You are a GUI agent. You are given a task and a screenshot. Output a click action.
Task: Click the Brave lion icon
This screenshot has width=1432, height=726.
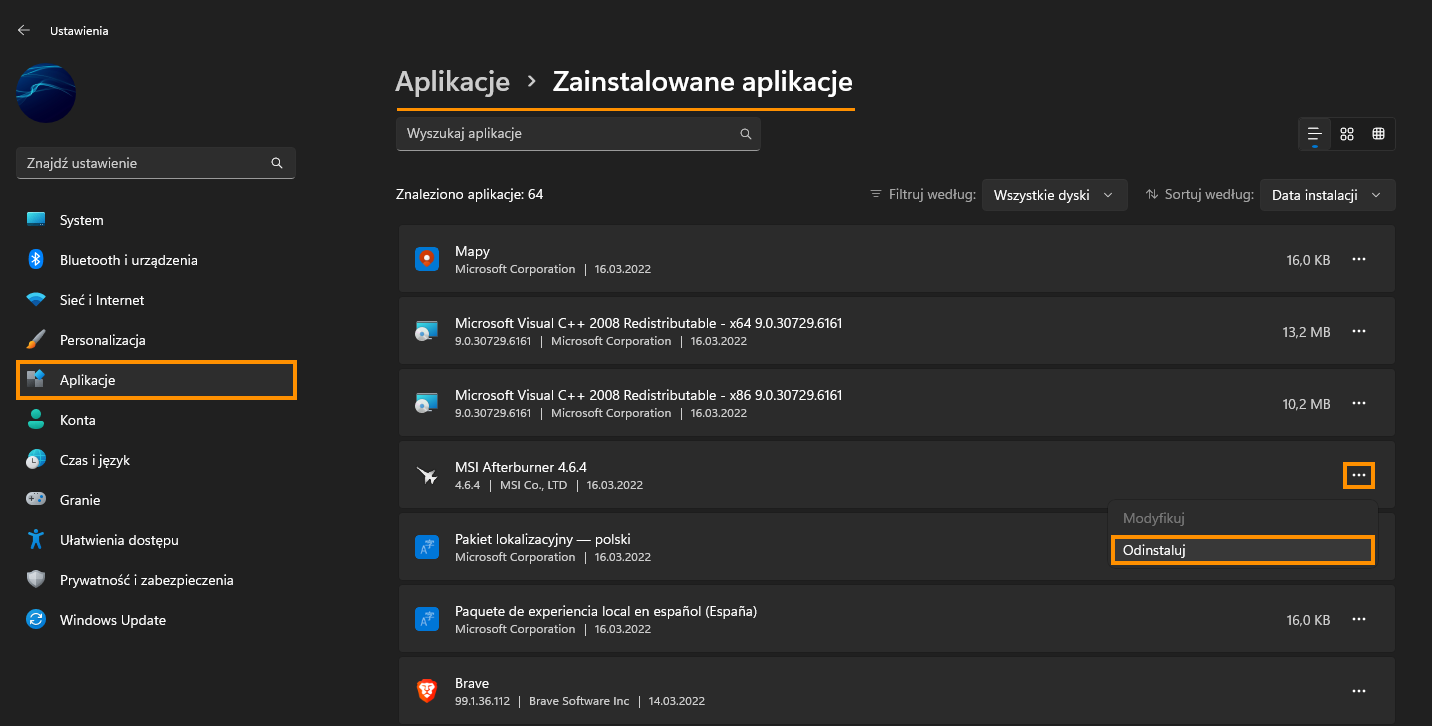427,691
